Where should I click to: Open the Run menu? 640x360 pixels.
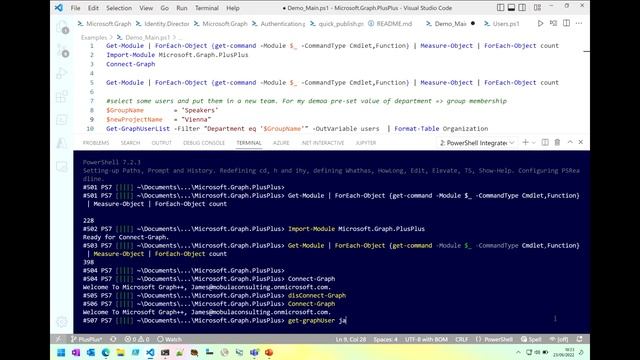(x=182, y=8)
